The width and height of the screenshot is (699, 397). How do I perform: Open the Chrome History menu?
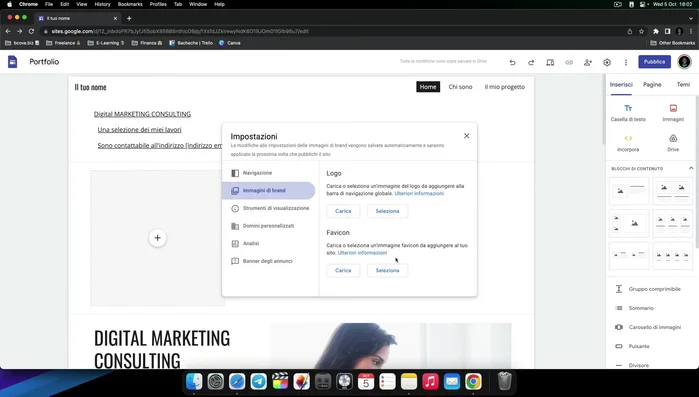coord(102,4)
